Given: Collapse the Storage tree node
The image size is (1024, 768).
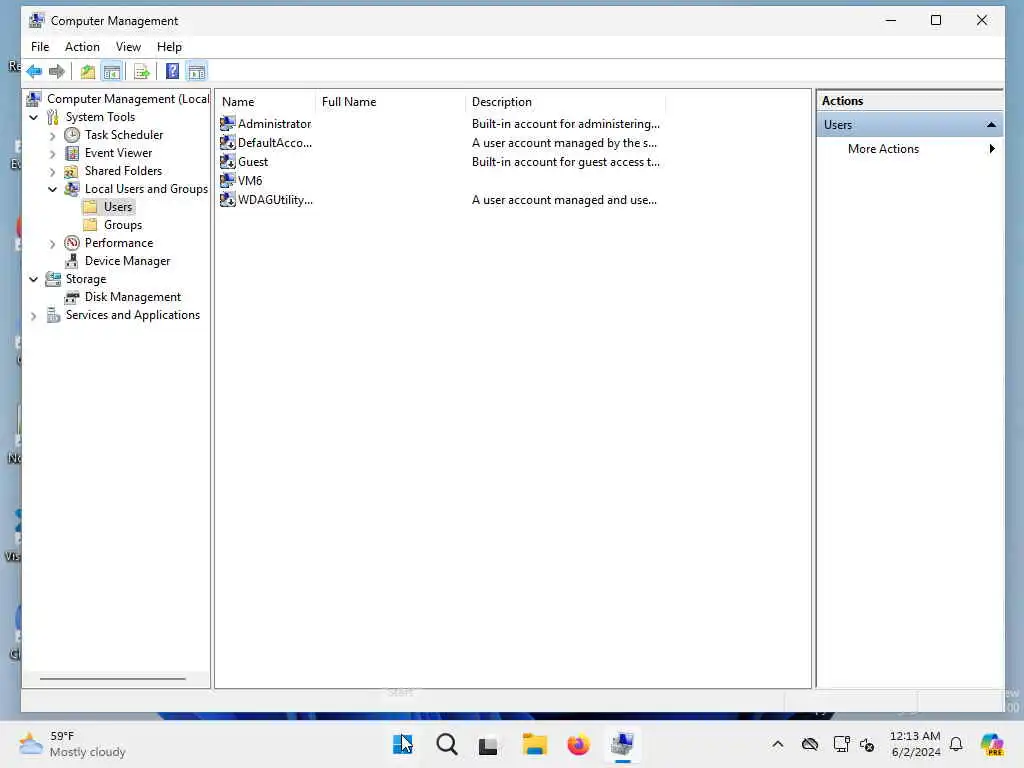Looking at the screenshot, I should click(x=34, y=280).
